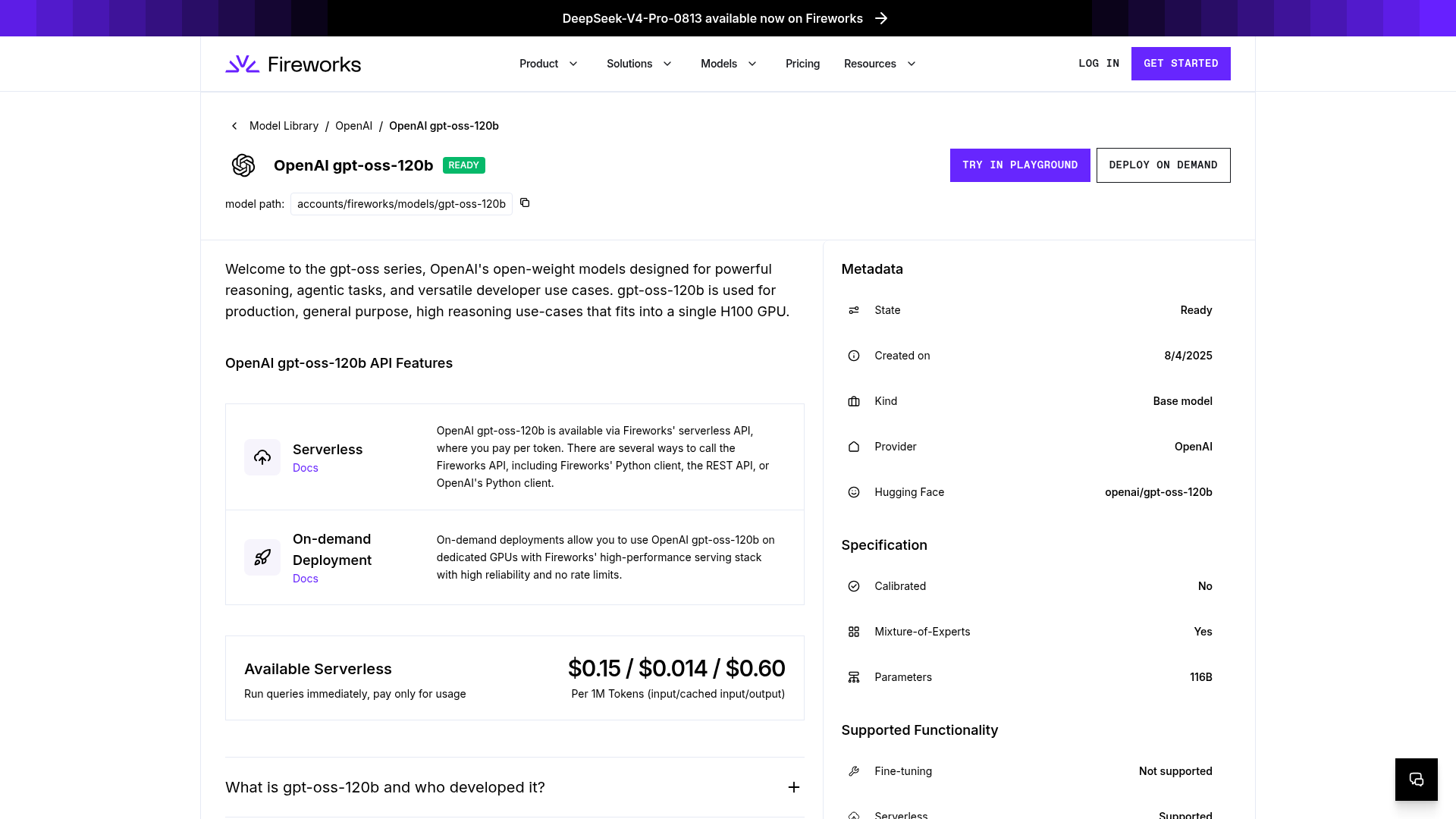The width and height of the screenshot is (1456, 819).
Task: Click the Fine-tuning value "Not supported"
Action: [1175, 771]
